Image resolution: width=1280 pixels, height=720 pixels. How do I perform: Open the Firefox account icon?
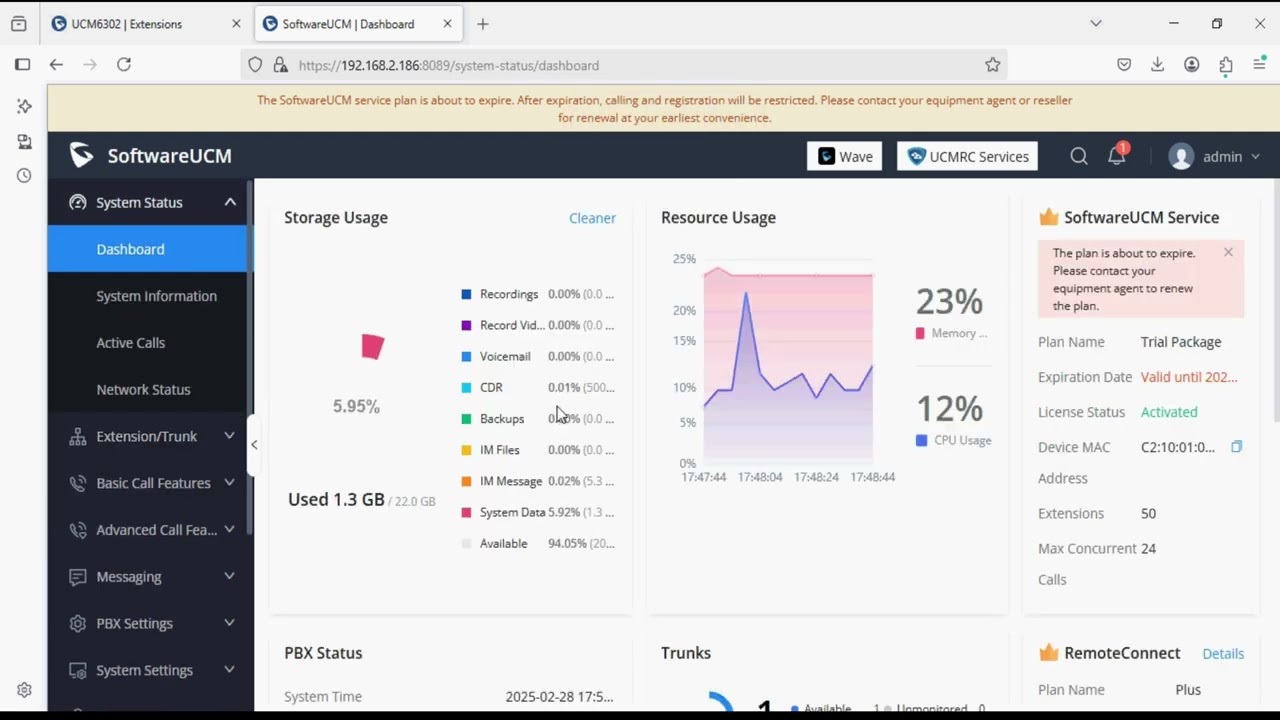click(x=1191, y=64)
